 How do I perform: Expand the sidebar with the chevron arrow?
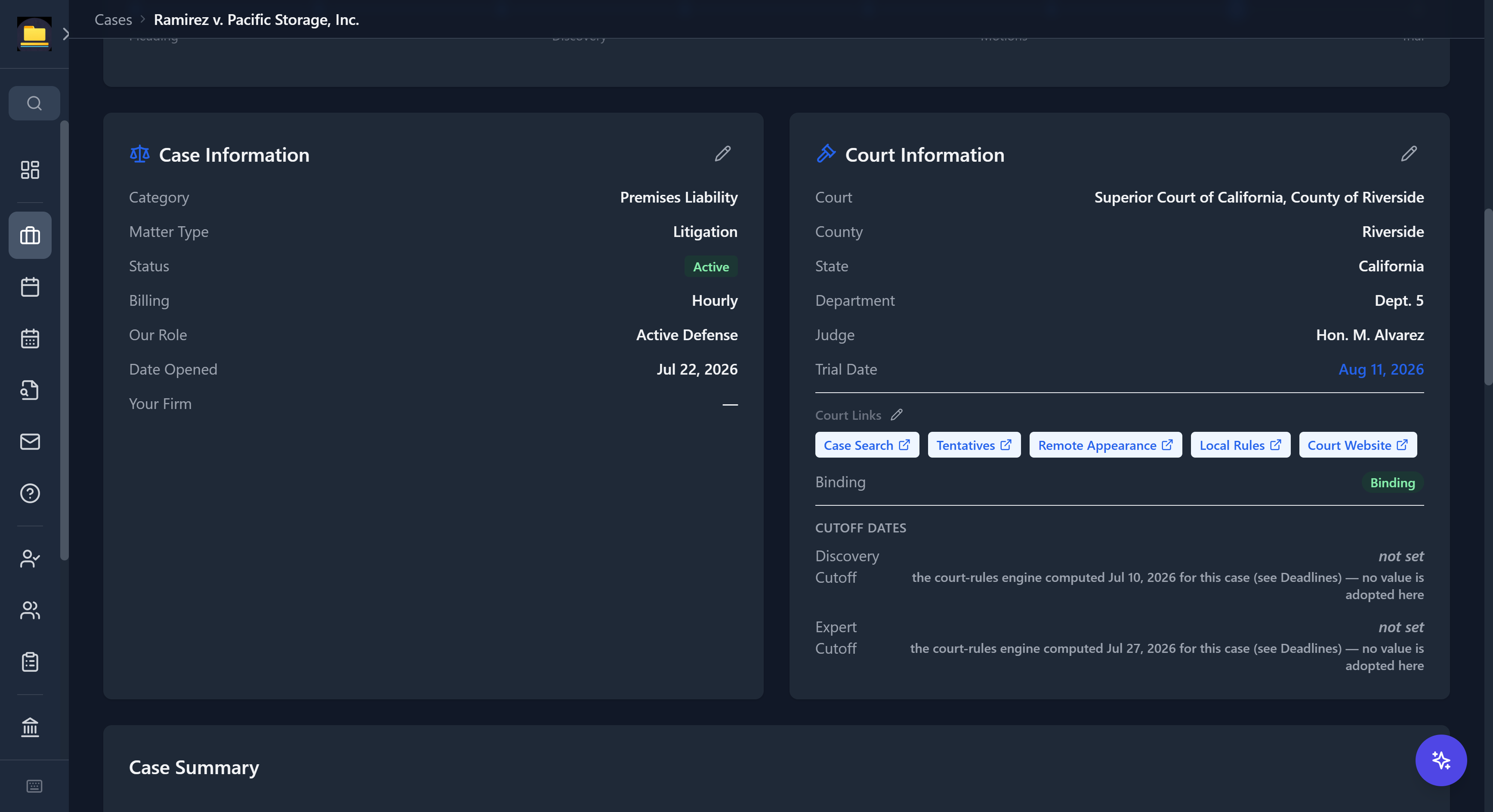coord(65,34)
